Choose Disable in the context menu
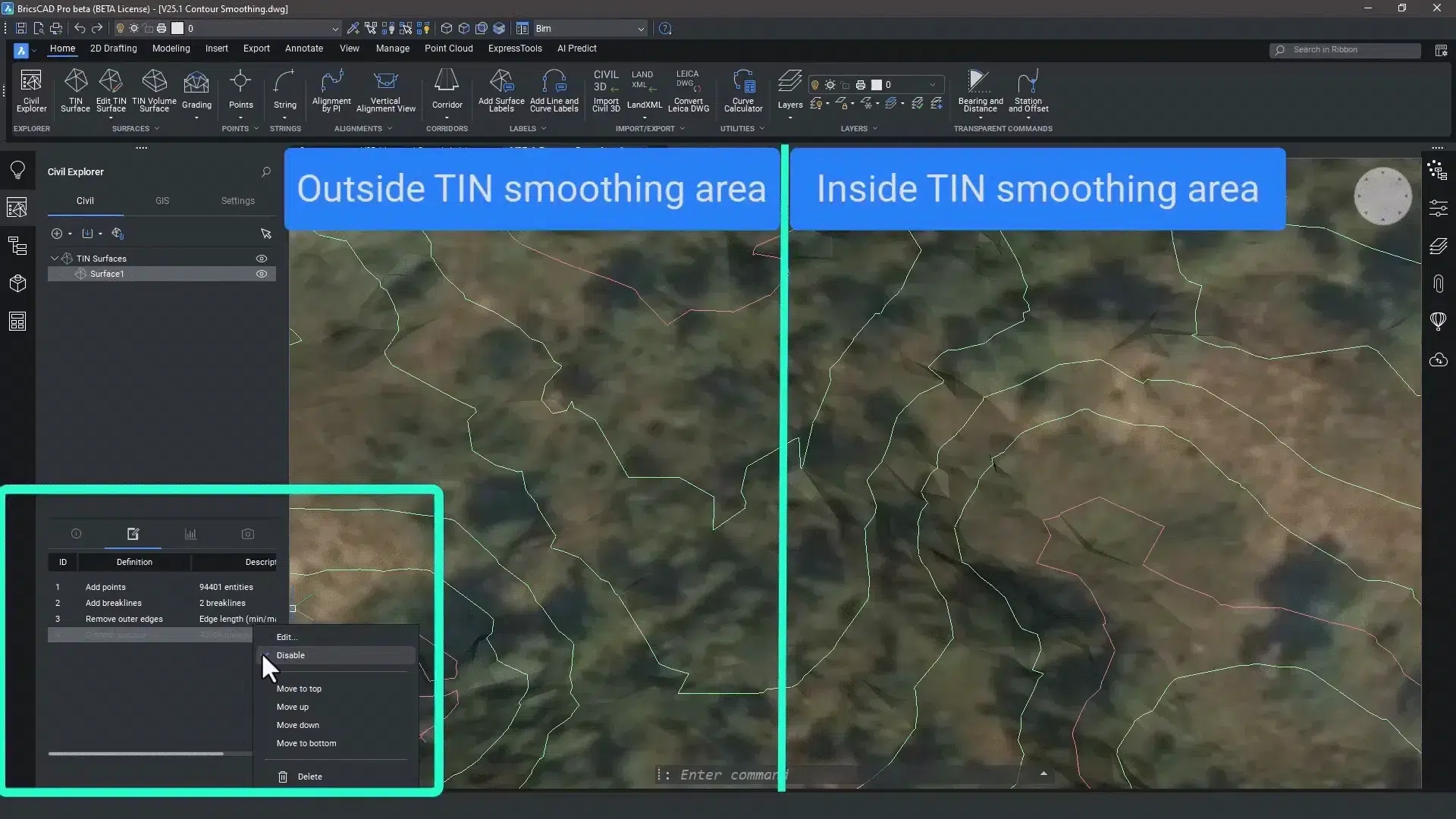This screenshot has height=819, width=1456. coord(290,655)
